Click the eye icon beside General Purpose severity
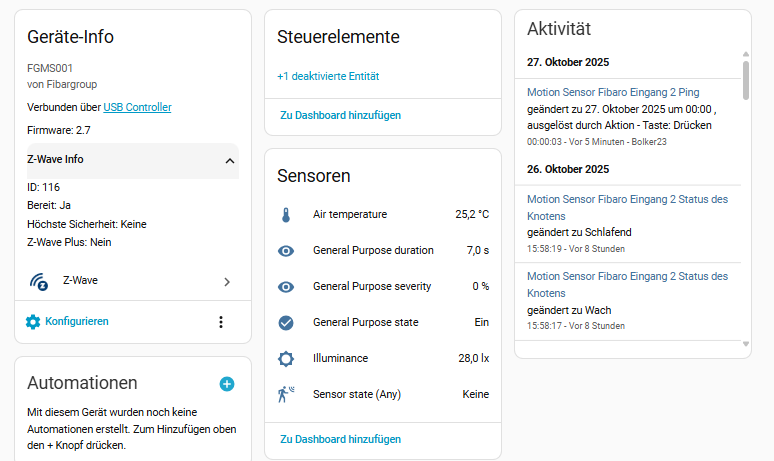The width and height of the screenshot is (774, 461). [x=286, y=287]
